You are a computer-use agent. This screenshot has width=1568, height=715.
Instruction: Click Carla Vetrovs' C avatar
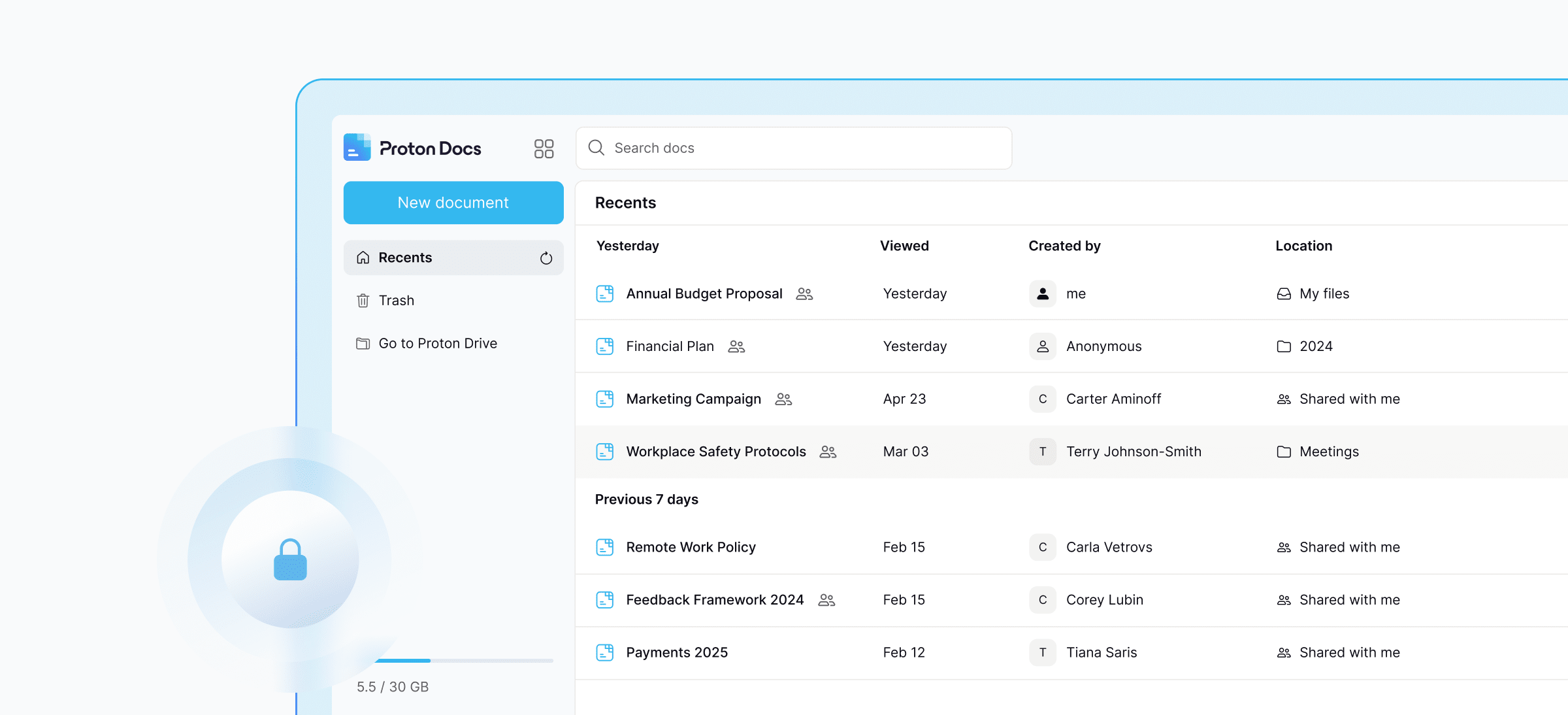[1043, 547]
